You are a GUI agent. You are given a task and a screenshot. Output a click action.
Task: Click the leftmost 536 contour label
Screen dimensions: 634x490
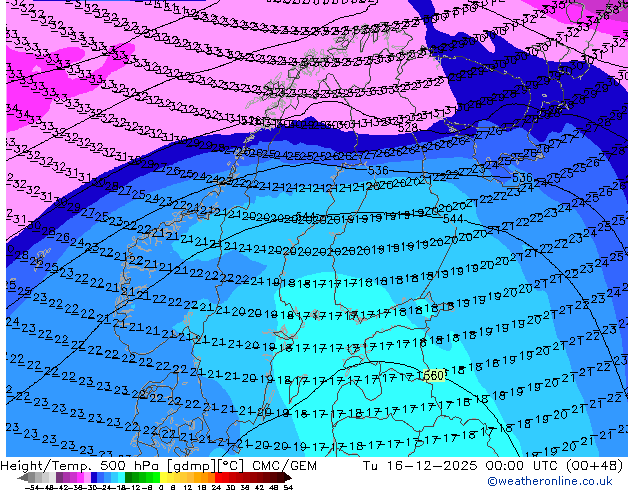[377, 171]
